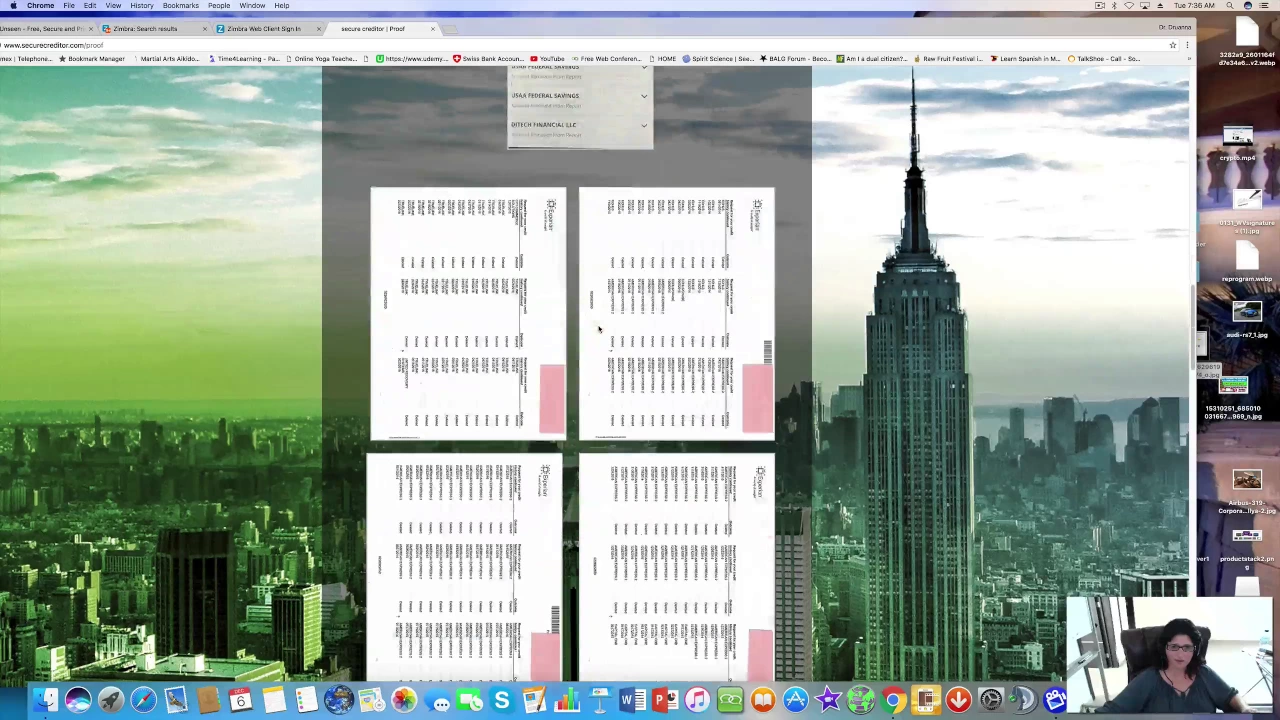The height and width of the screenshot is (720, 1280).
Task: Open the Bookmarks menu
Action: 181,5
